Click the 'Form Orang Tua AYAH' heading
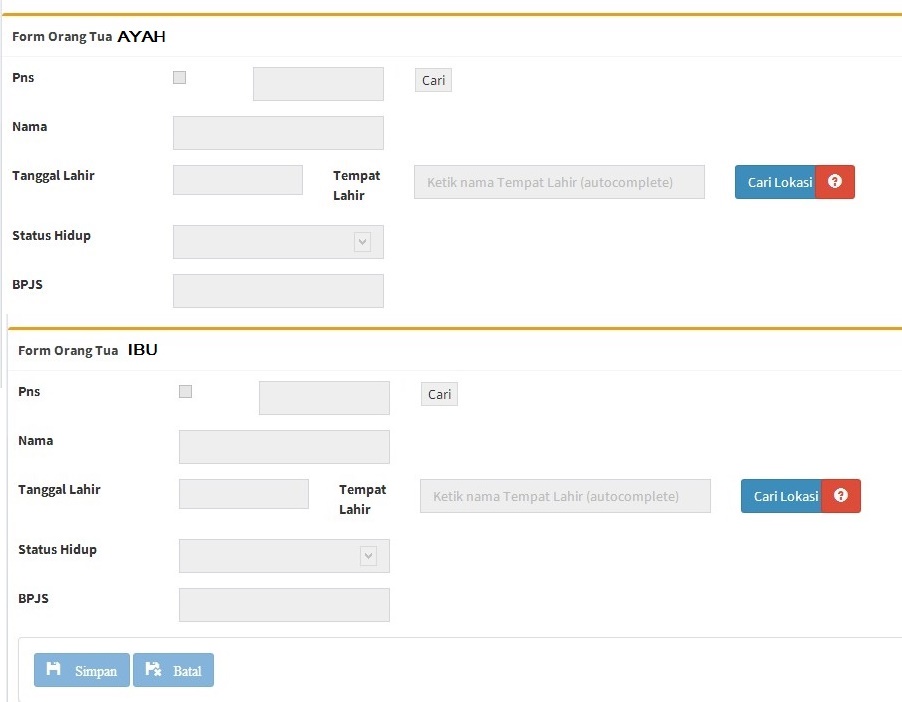 89,36
